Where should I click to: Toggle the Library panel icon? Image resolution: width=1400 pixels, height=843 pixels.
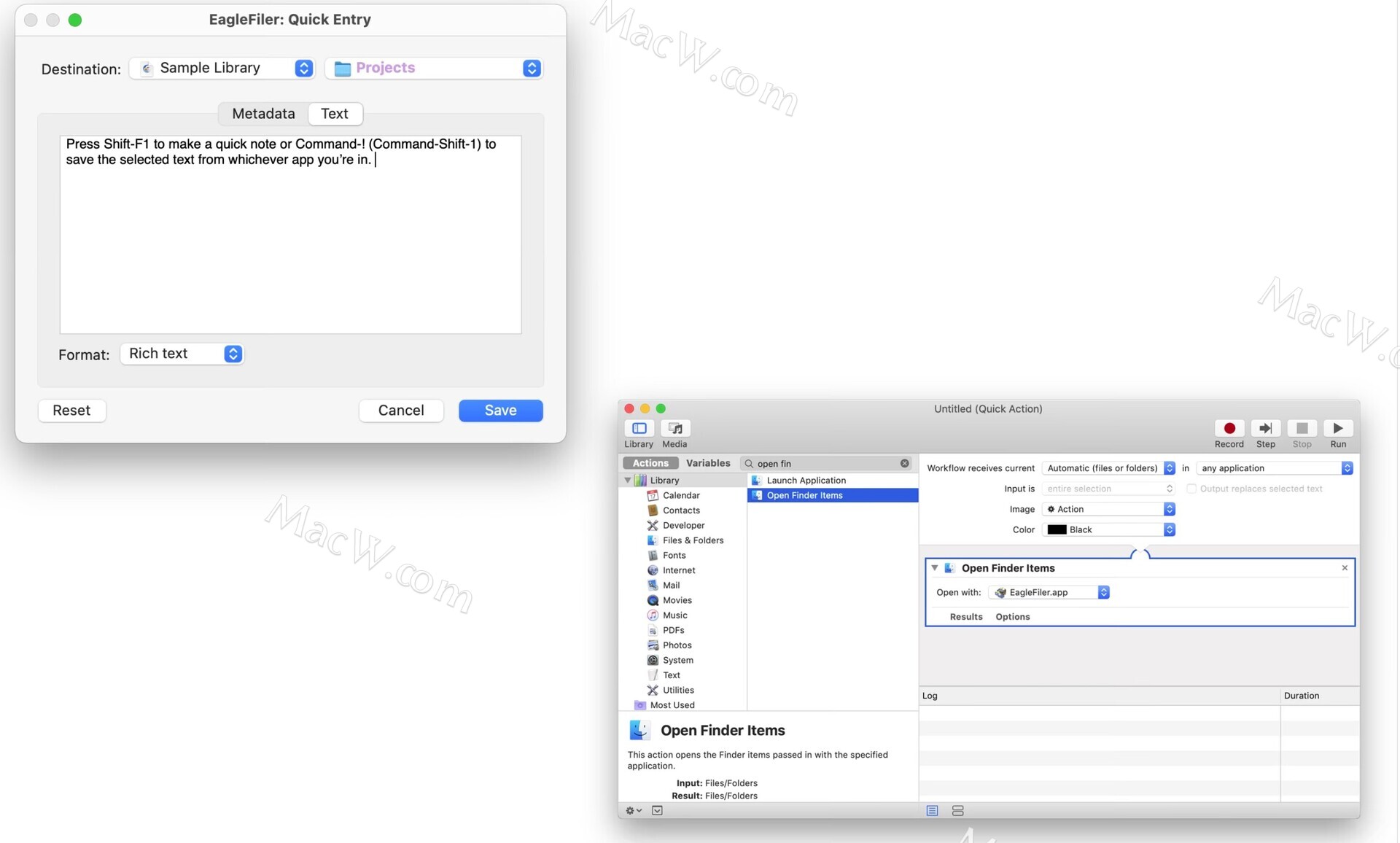(x=639, y=429)
